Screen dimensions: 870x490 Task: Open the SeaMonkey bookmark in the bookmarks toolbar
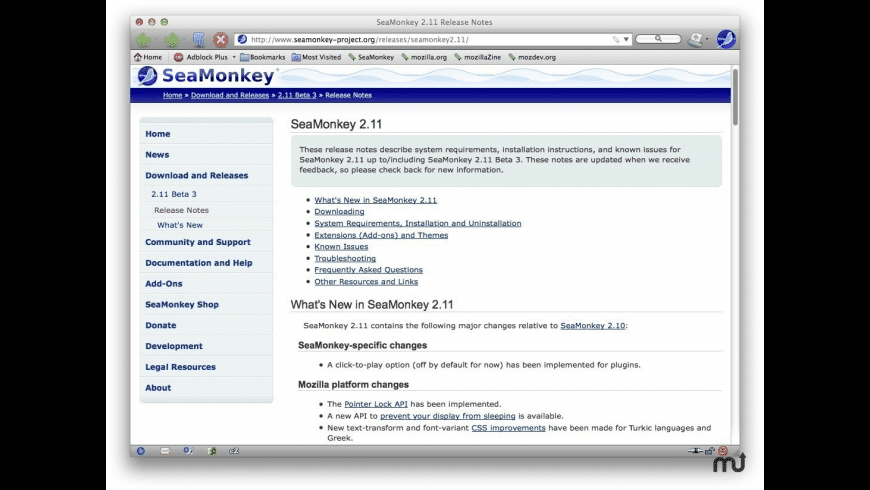coord(371,57)
